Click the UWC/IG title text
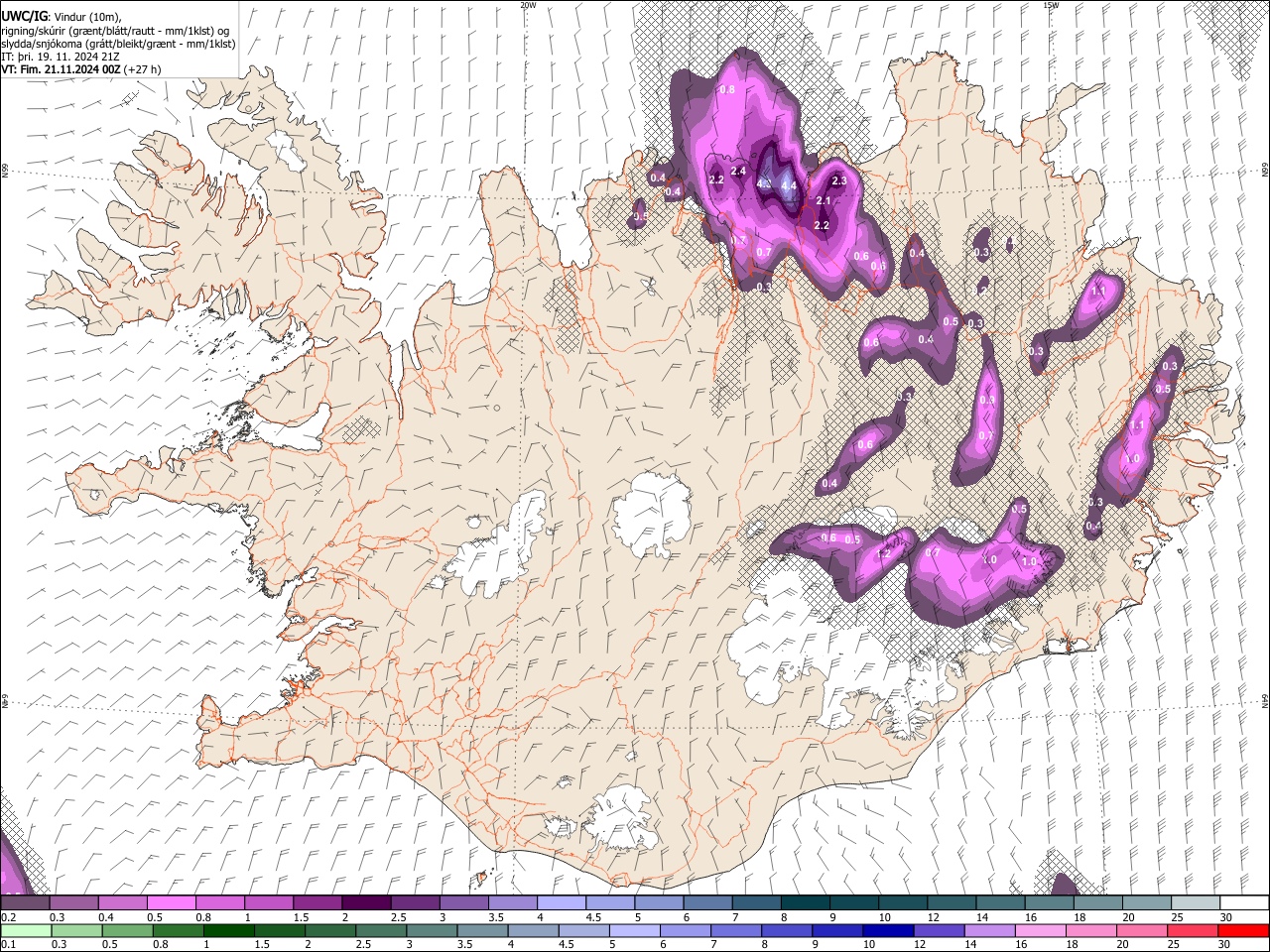The height and width of the screenshot is (952, 1270). pos(24,16)
